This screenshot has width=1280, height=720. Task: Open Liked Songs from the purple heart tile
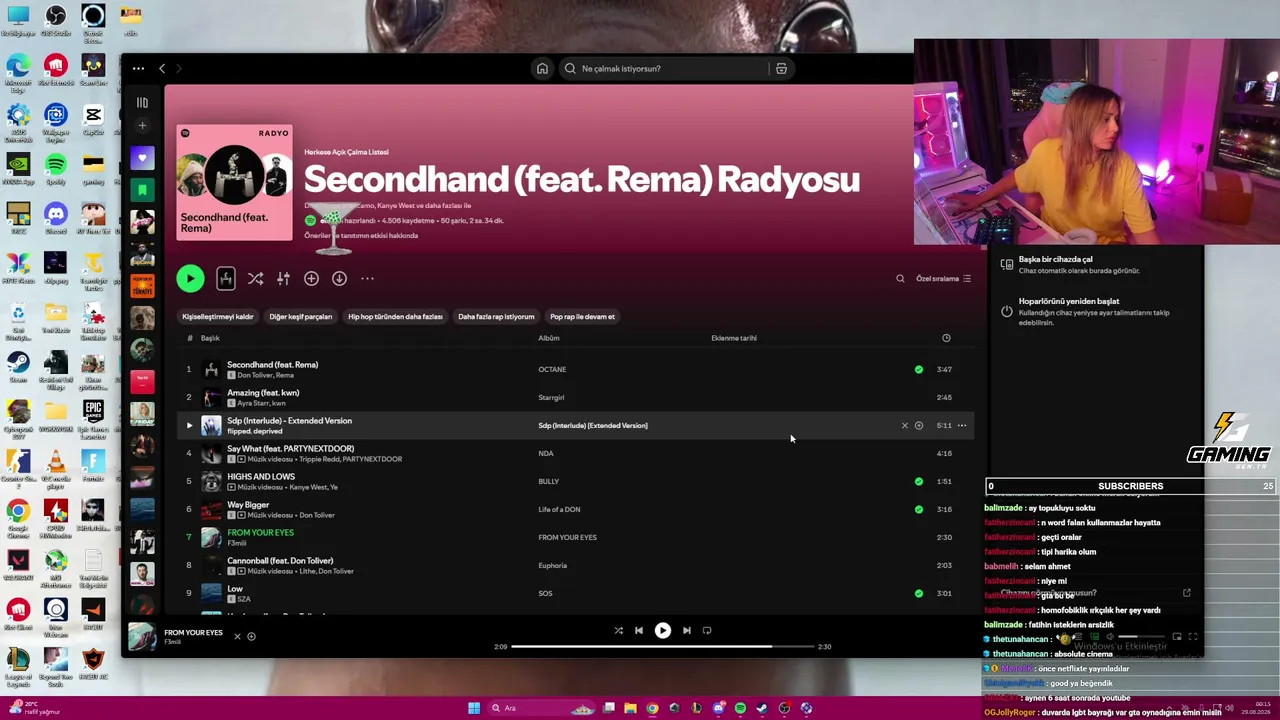pos(142,158)
